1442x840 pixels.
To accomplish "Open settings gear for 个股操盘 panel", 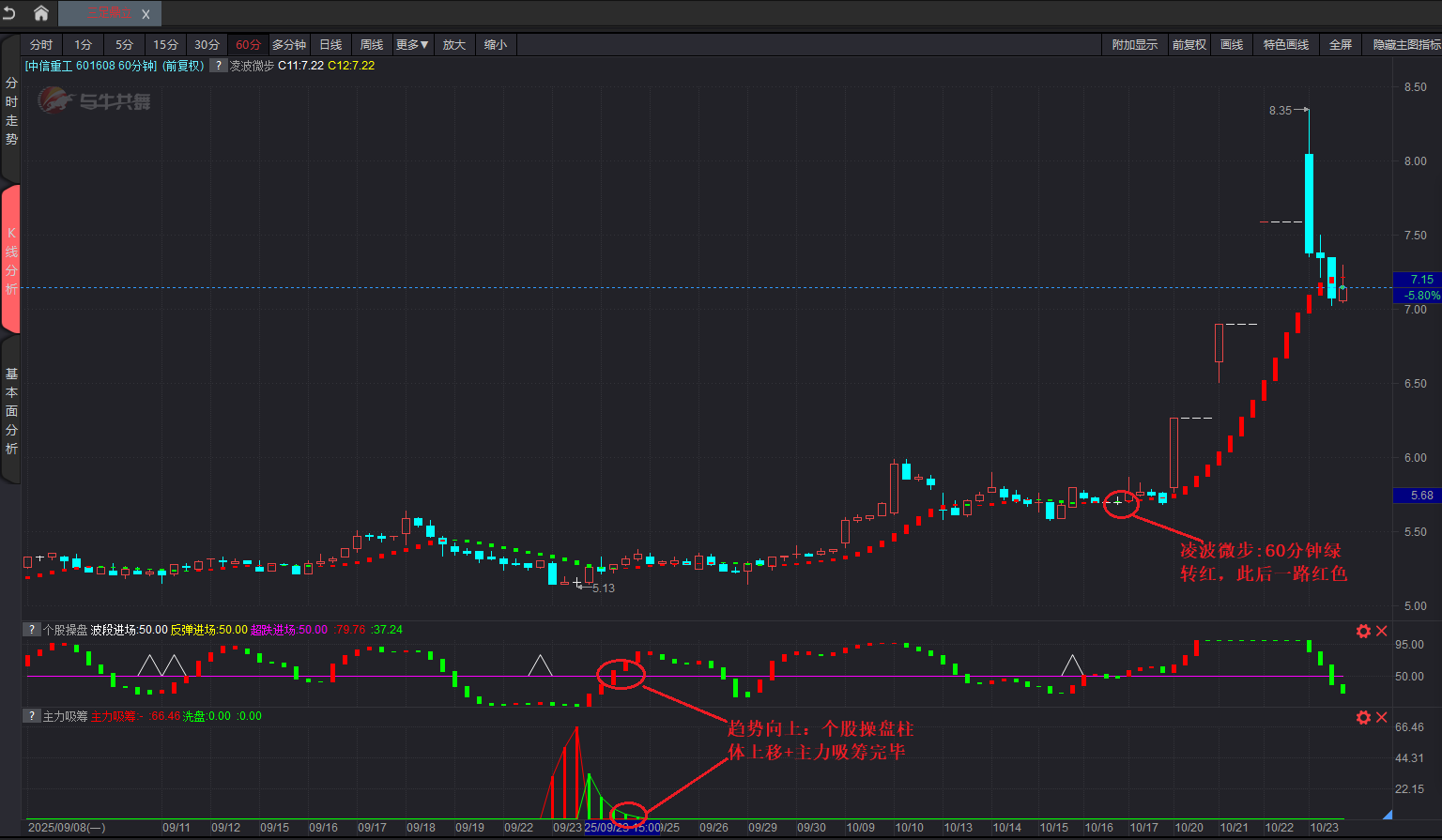I will (x=1363, y=631).
